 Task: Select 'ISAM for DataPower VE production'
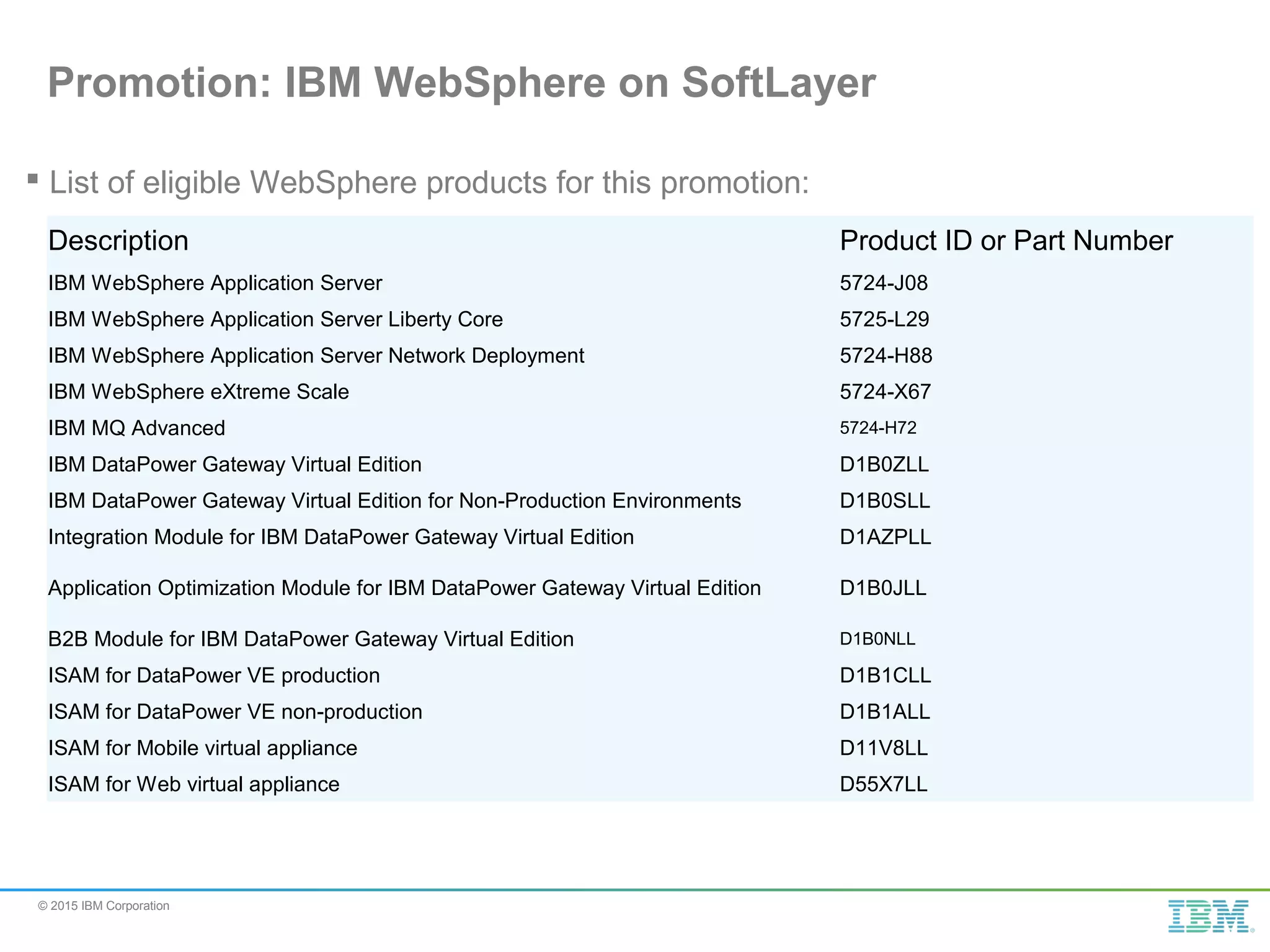(x=214, y=676)
